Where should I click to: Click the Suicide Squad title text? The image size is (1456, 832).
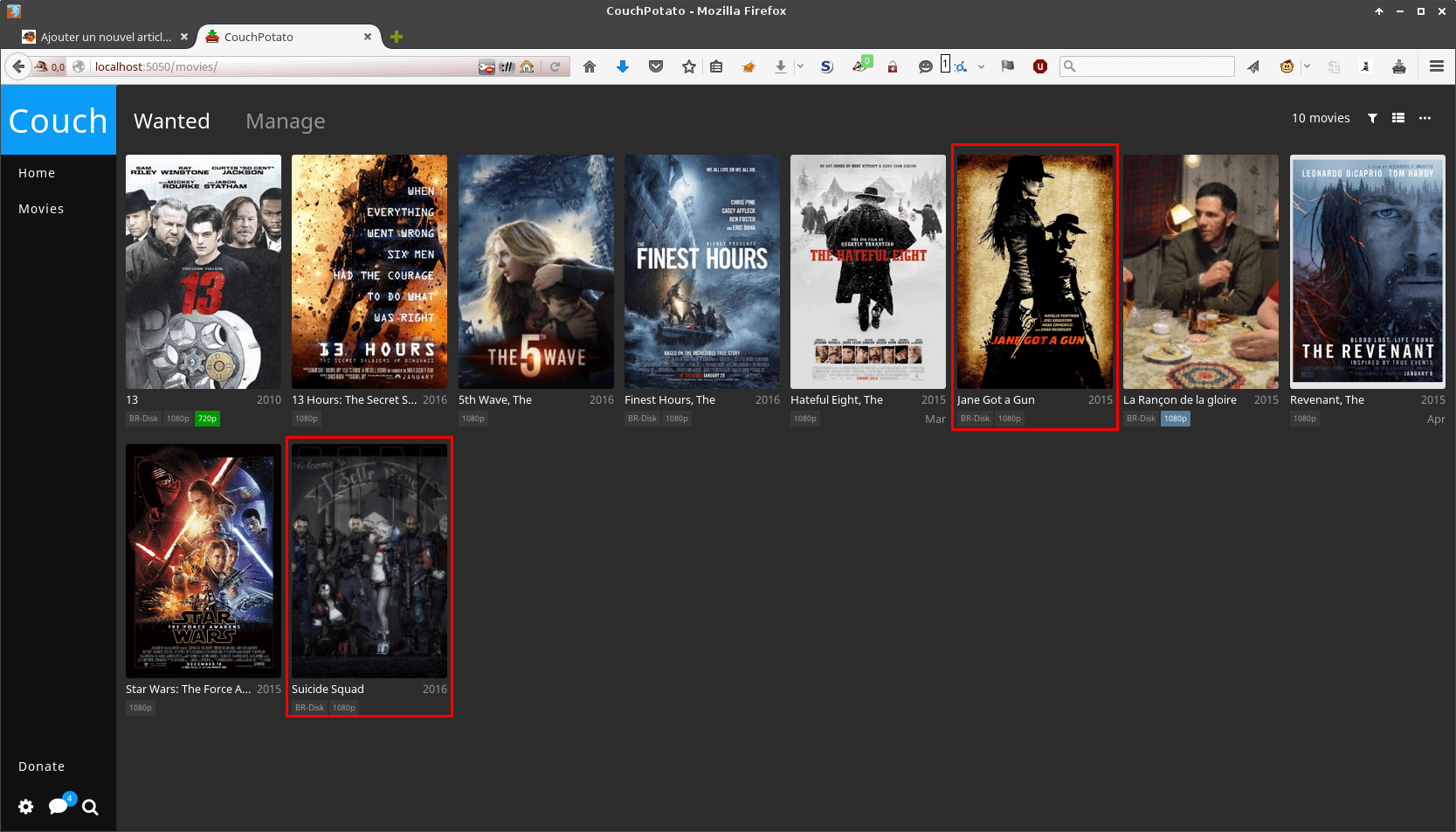(x=328, y=689)
